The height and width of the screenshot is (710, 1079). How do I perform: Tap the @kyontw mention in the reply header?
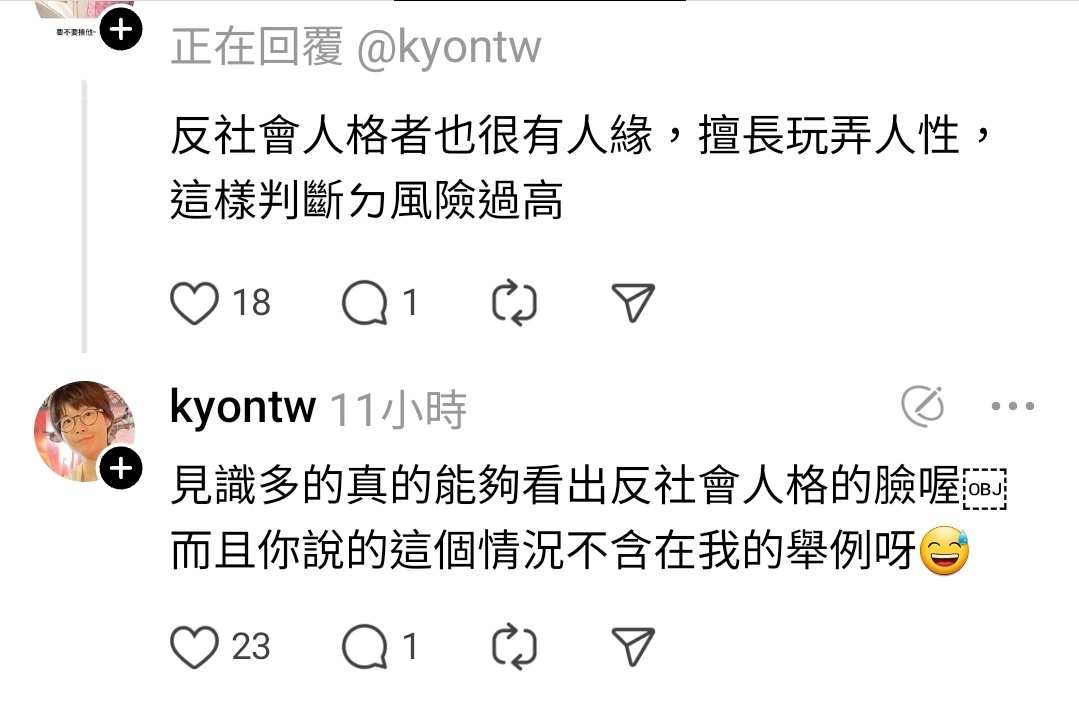[449, 48]
